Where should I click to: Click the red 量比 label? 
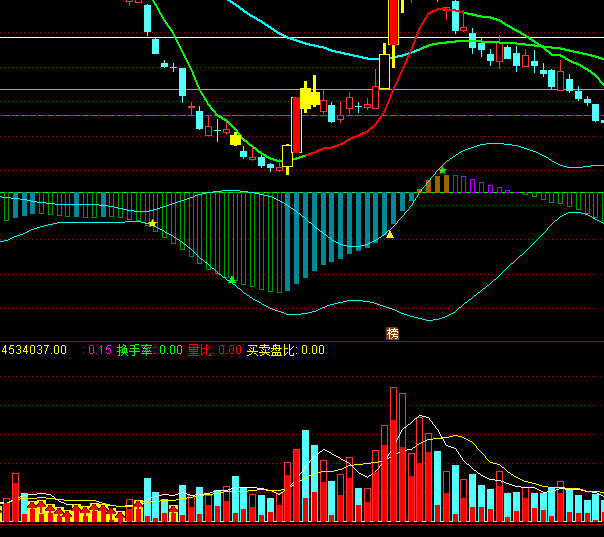tap(200, 350)
